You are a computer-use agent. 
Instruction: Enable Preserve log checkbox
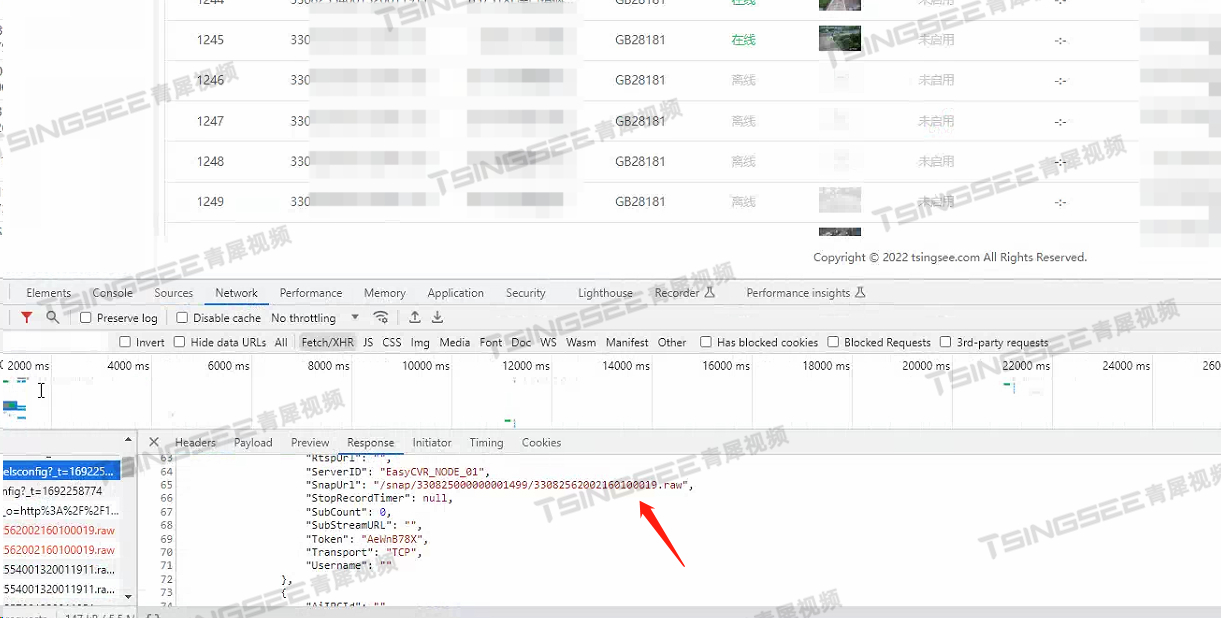point(86,318)
